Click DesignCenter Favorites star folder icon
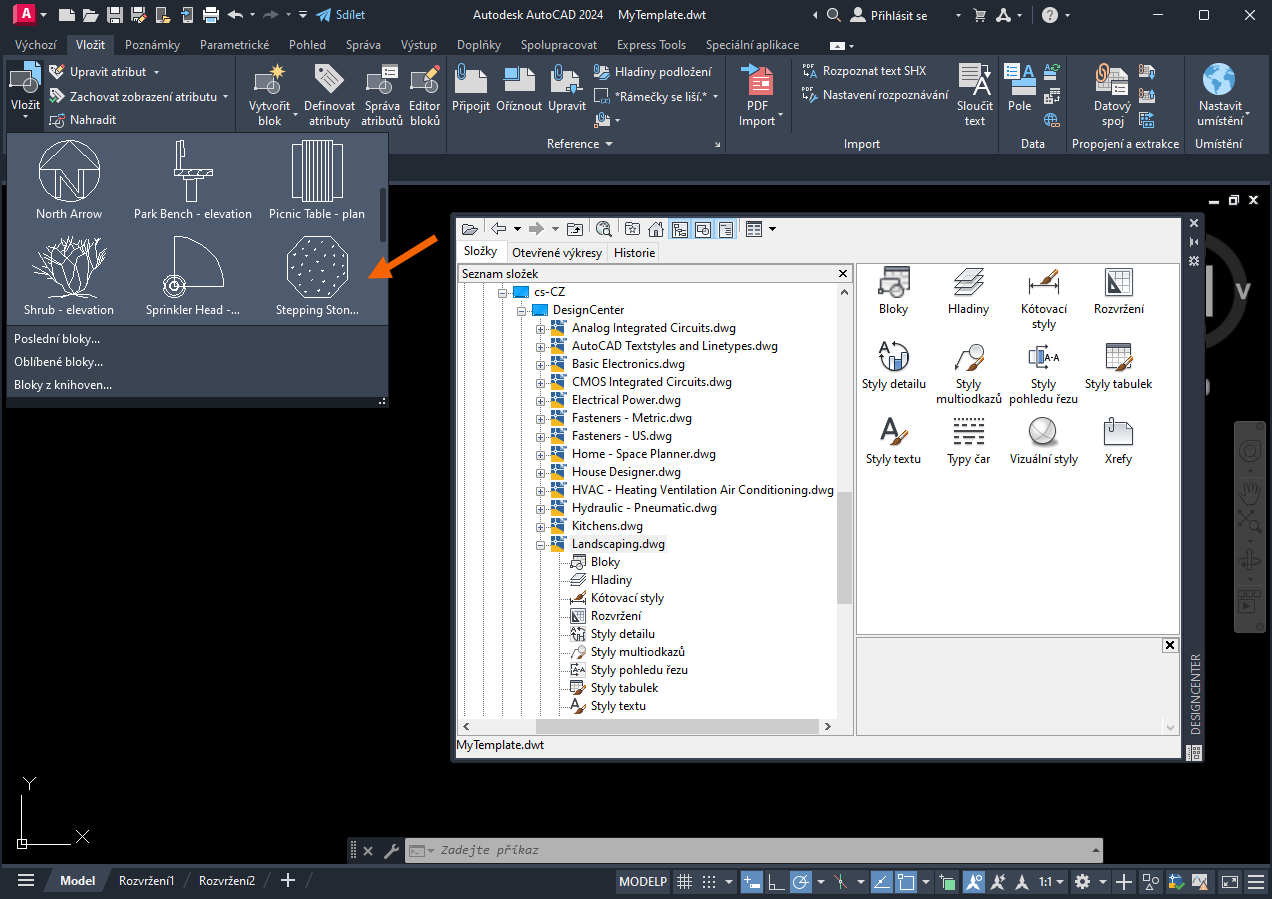The image size is (1272, 899). tap(633, 229)
